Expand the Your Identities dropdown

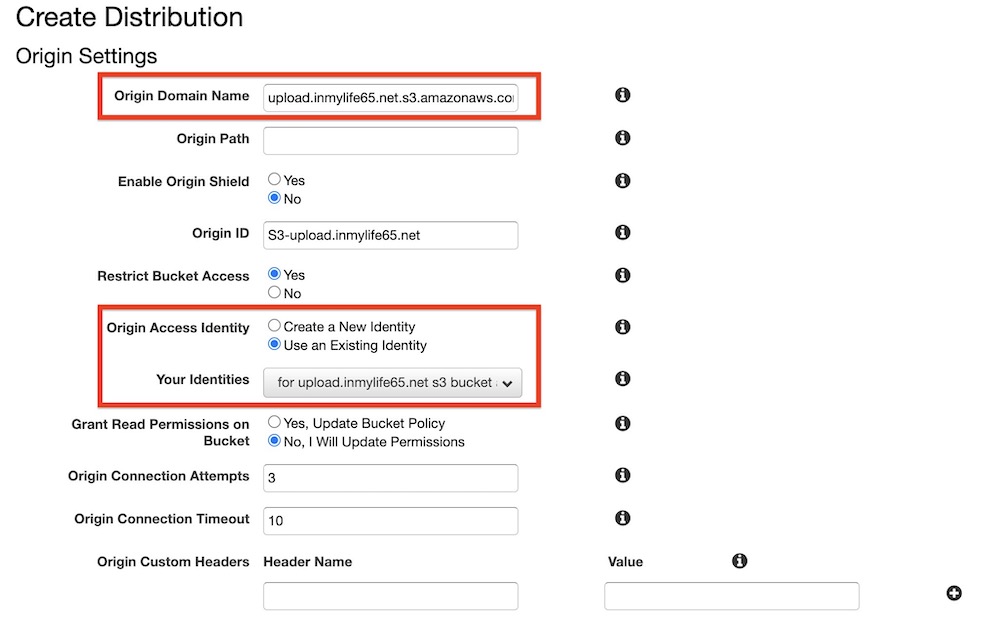pyautogui.click(x=392, y=383)
